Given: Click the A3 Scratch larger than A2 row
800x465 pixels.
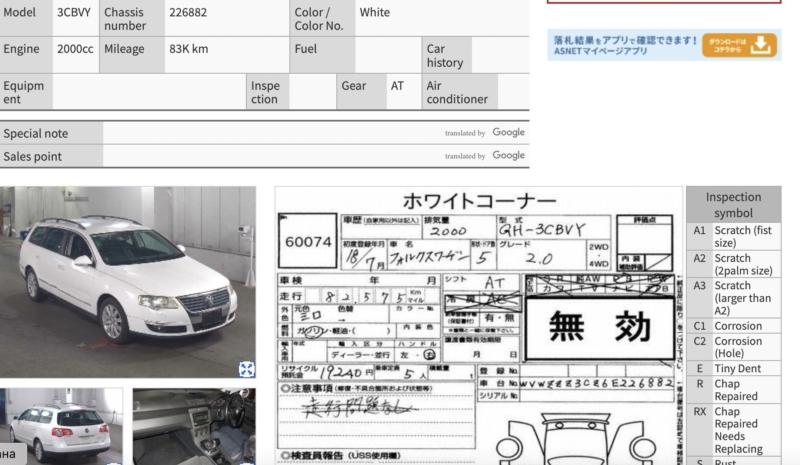Looking at the screenshot, I should 733,298.
